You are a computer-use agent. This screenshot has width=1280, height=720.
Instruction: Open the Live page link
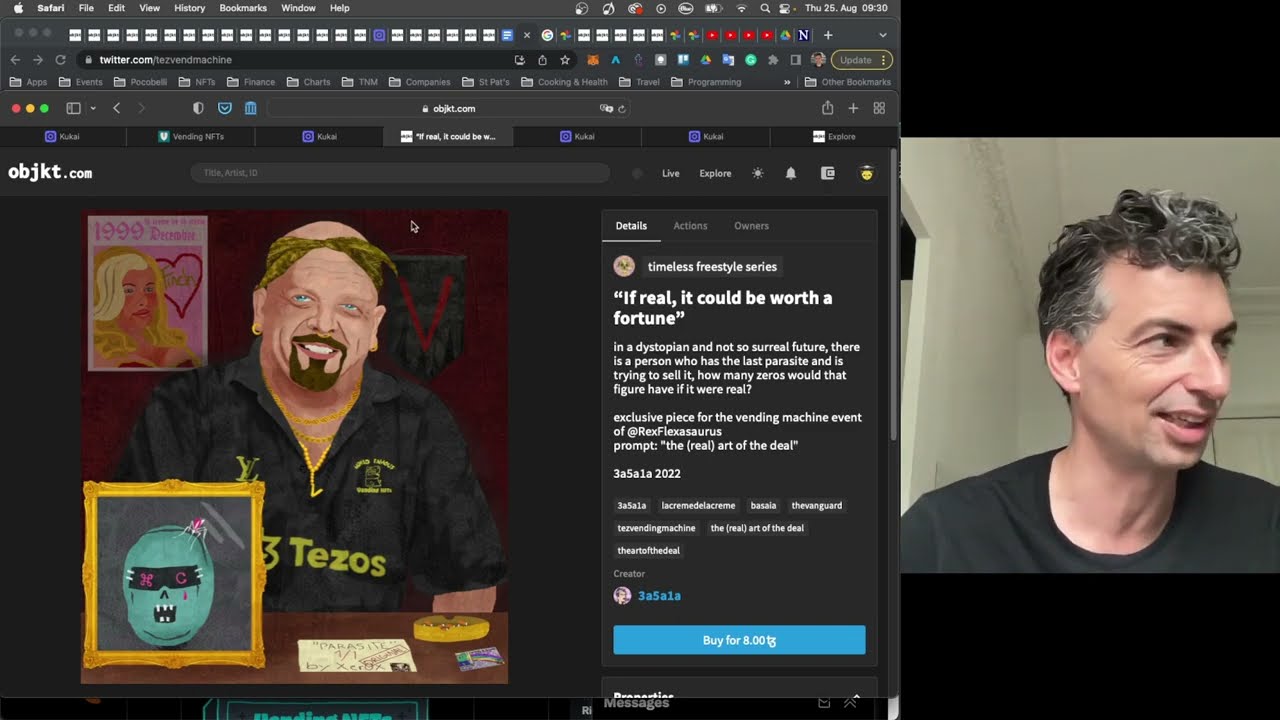point(671,173)
